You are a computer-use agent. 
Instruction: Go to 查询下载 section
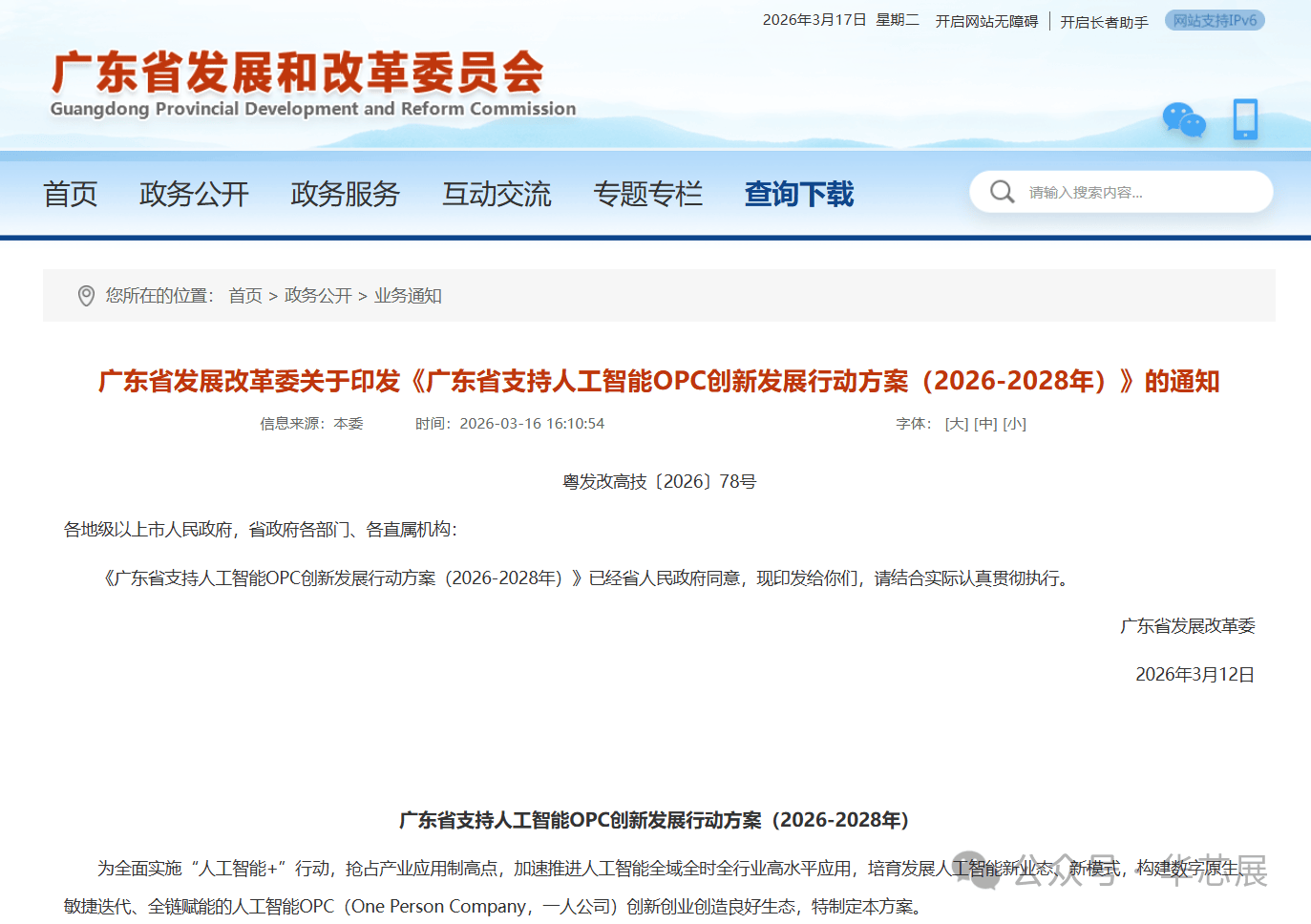click(799, 194)
